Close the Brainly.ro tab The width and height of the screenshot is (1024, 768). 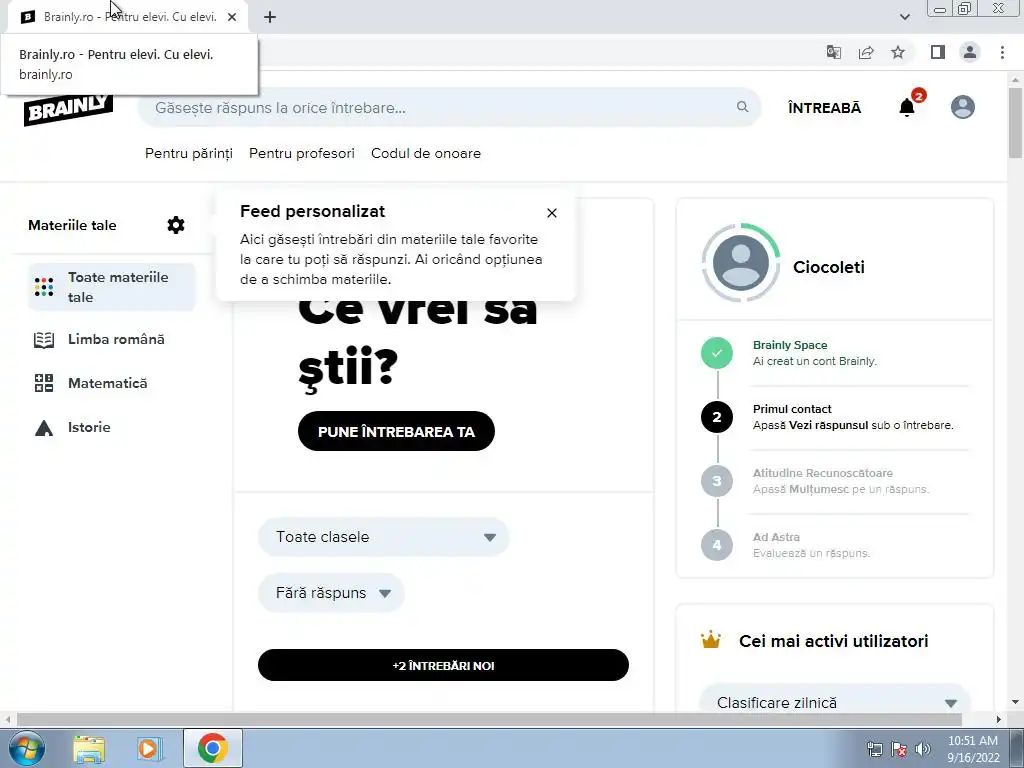[232, 17]
